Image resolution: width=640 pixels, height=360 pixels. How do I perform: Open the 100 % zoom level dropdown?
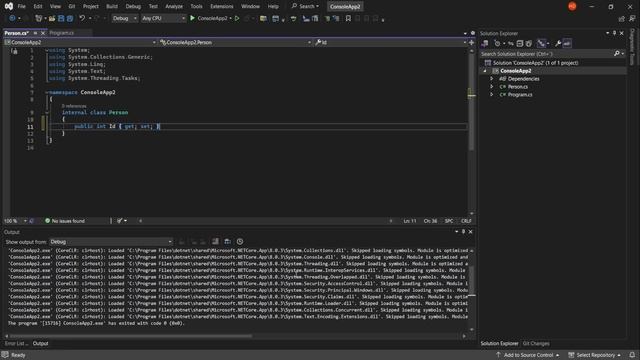point(15,221)
